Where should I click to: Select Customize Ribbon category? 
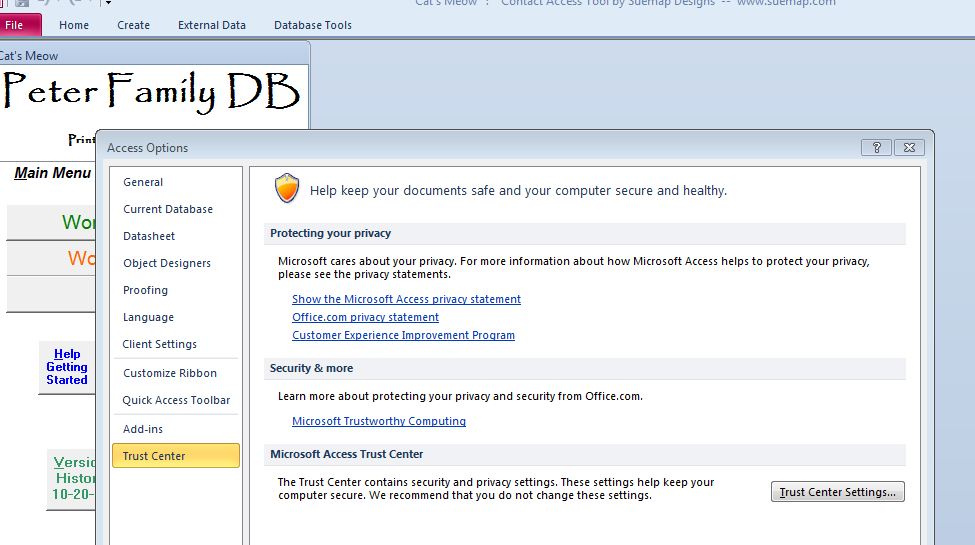tap(176, 373)
